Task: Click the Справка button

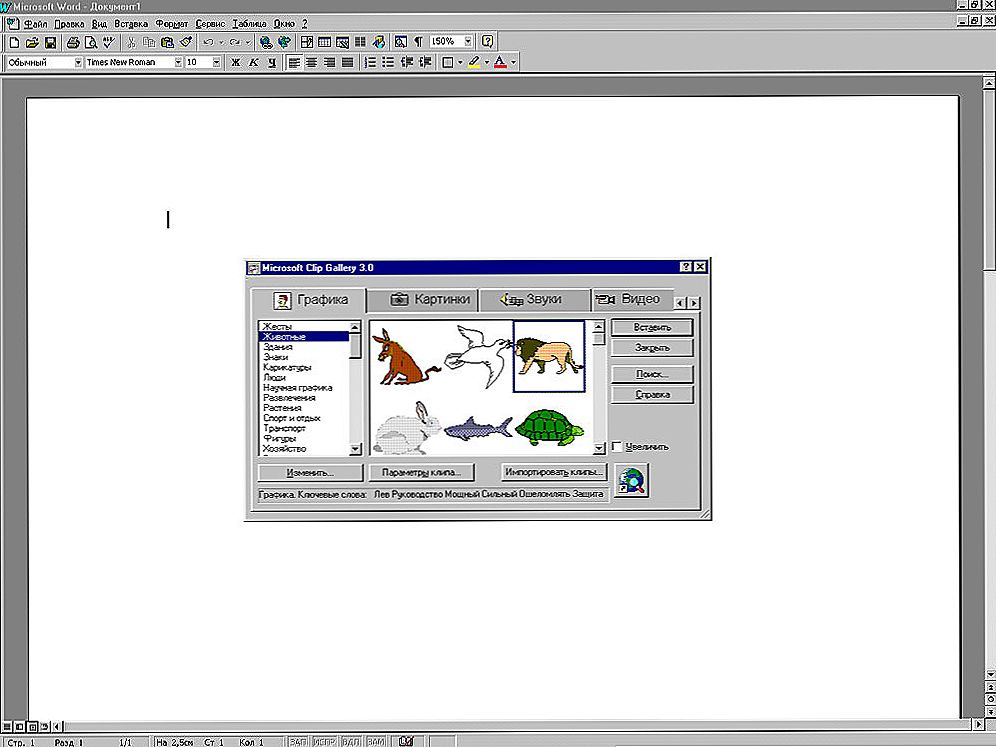Action: click(652, 394)
